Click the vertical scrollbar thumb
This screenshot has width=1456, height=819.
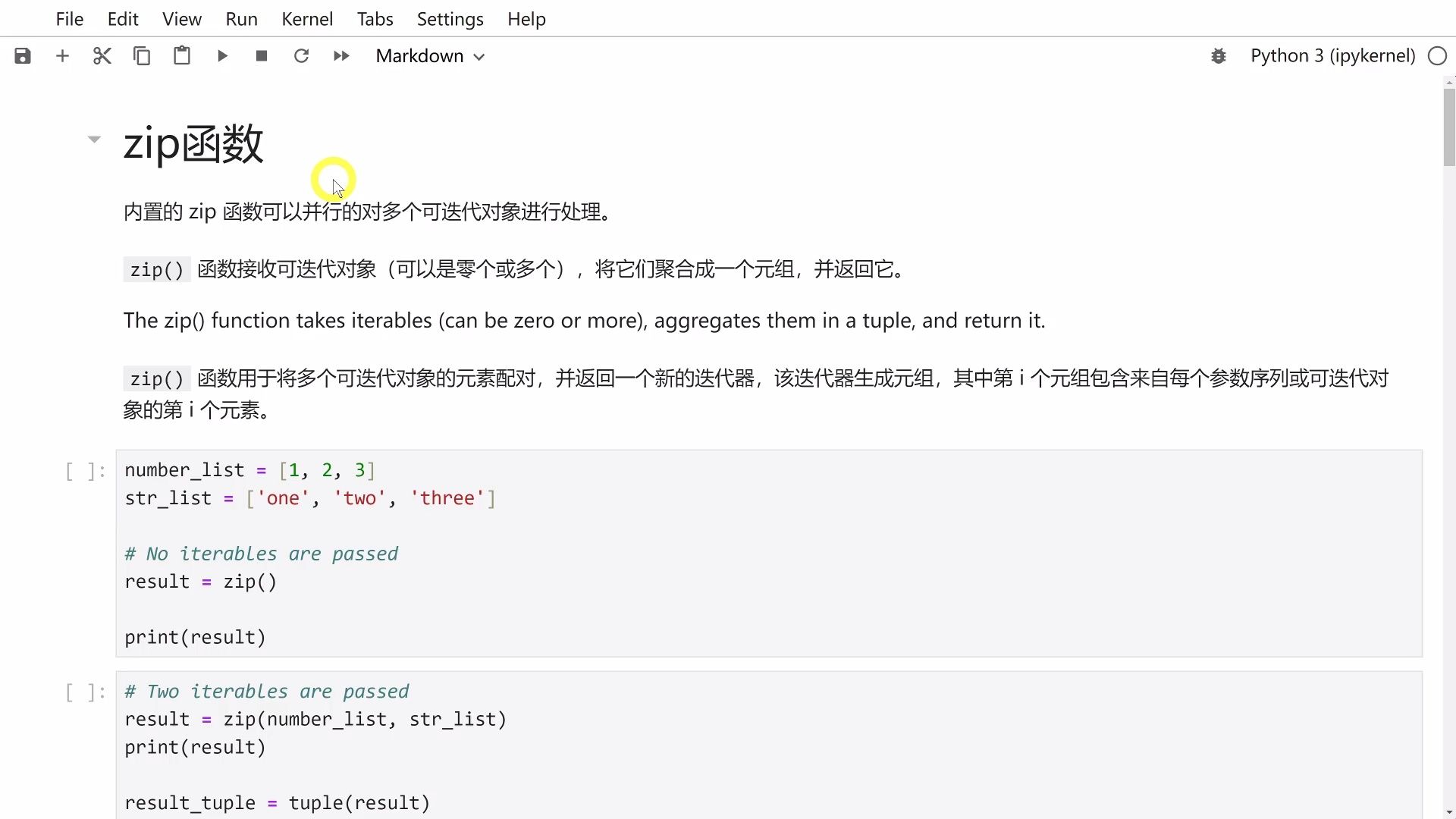[1449, 127]
